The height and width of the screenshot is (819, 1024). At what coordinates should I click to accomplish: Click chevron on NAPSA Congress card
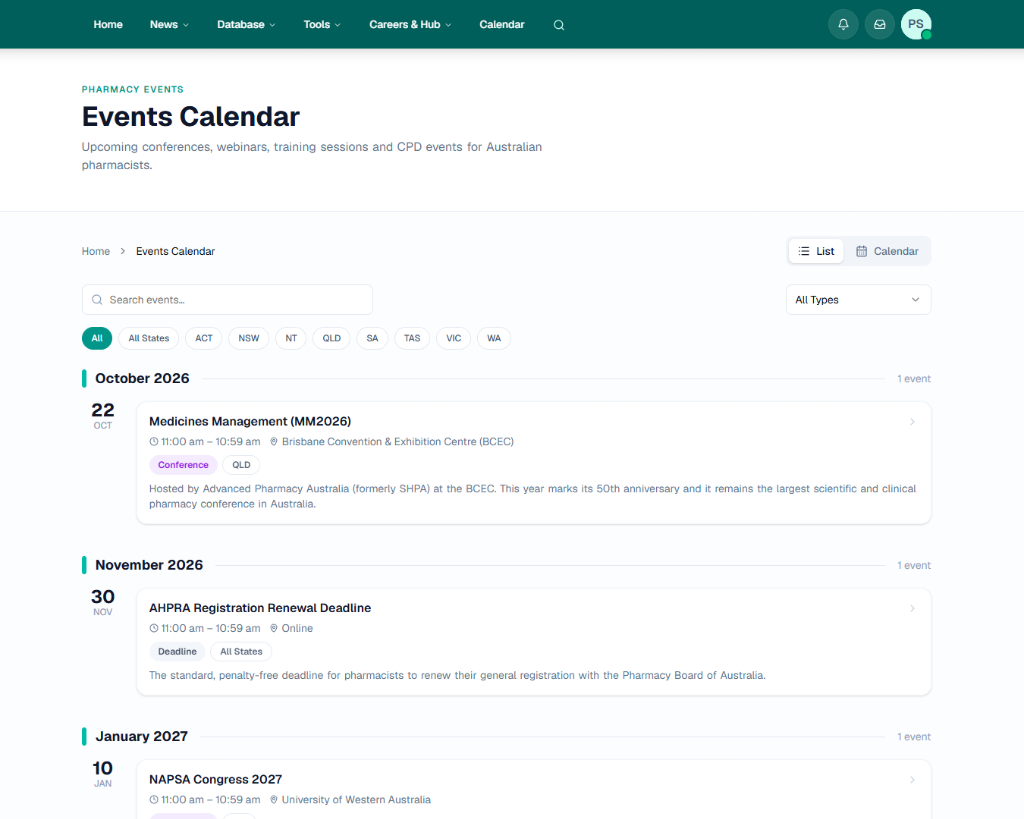click(912, 780)
